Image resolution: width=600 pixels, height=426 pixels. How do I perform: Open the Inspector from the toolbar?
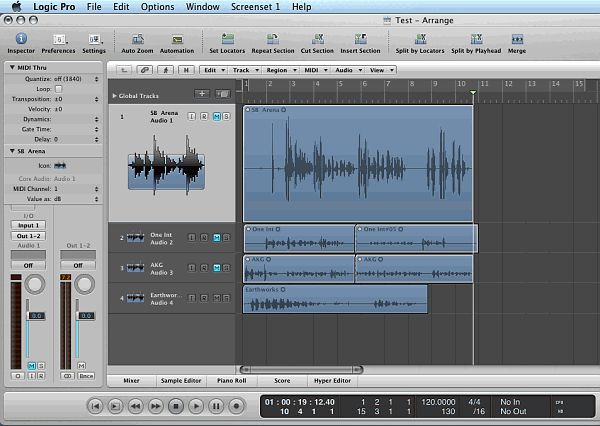(x=21, y=39)
